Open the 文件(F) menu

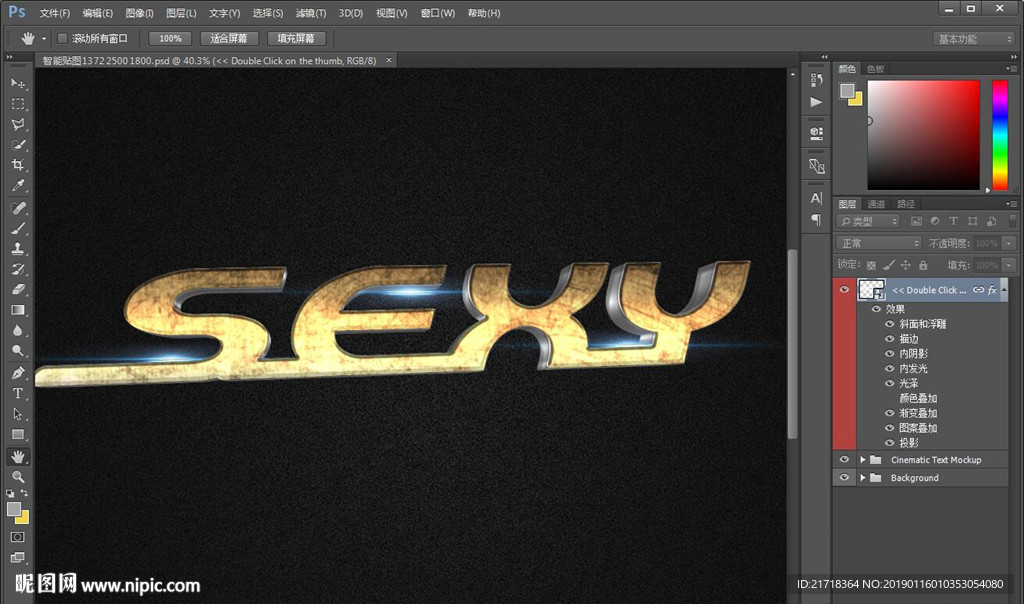(x=54, y=13)
